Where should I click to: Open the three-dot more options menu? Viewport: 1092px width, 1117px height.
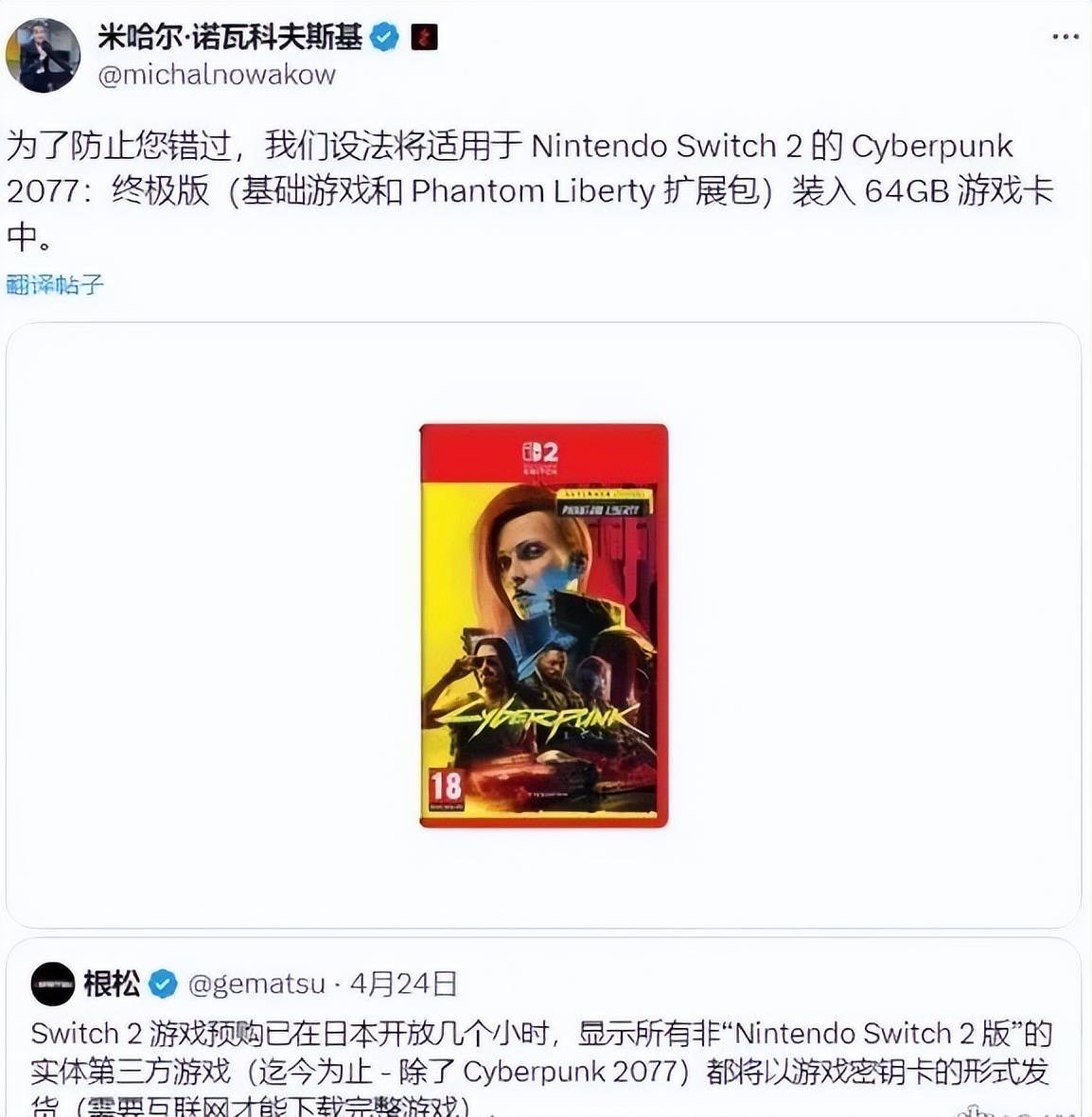coord(1065,36)
